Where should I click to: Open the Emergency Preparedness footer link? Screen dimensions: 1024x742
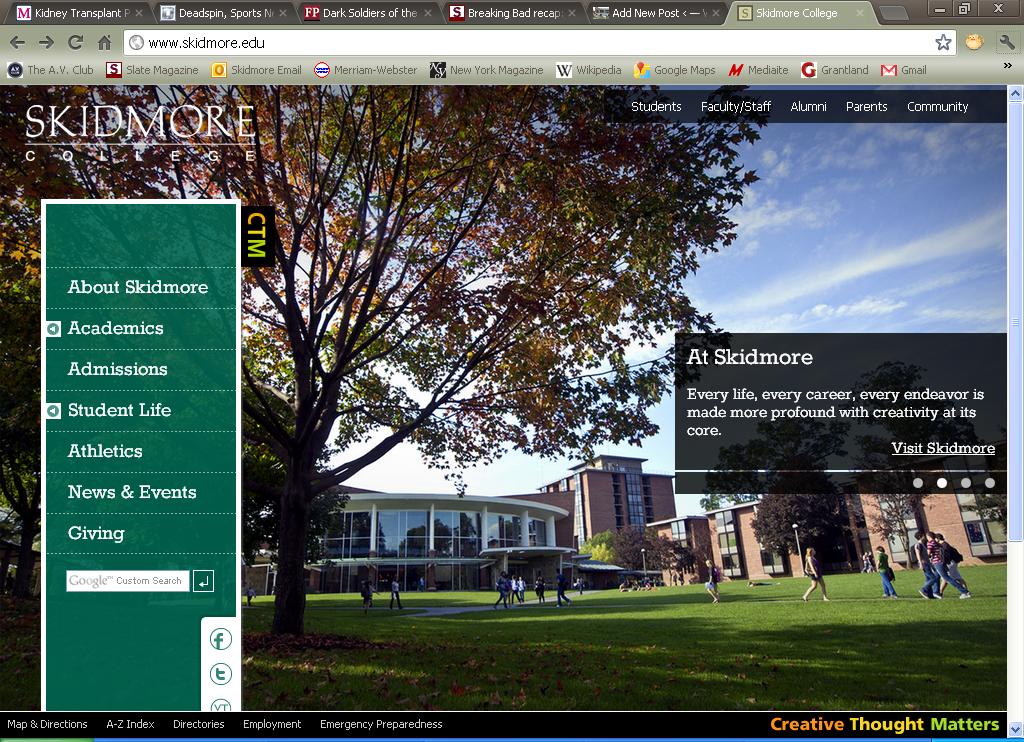[x=381, y=724]
